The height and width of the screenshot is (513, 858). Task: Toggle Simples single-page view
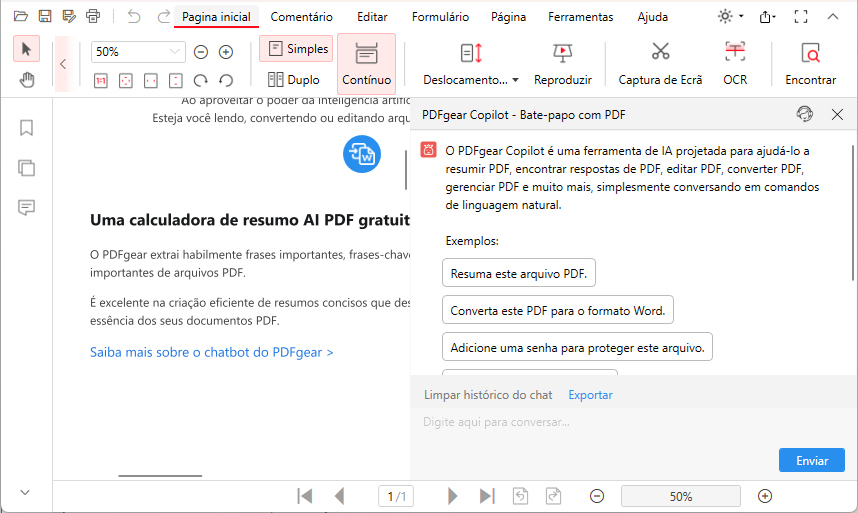(x=296, y=49)
